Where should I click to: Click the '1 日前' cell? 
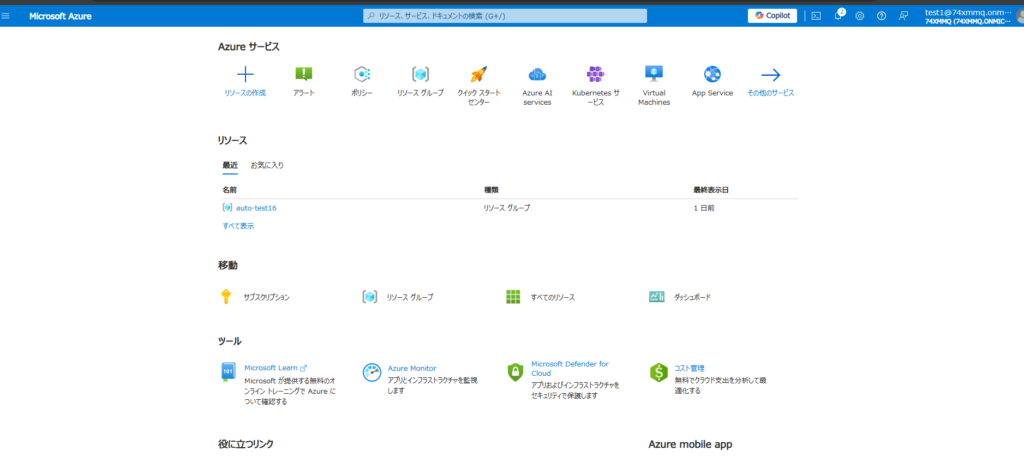704,208
